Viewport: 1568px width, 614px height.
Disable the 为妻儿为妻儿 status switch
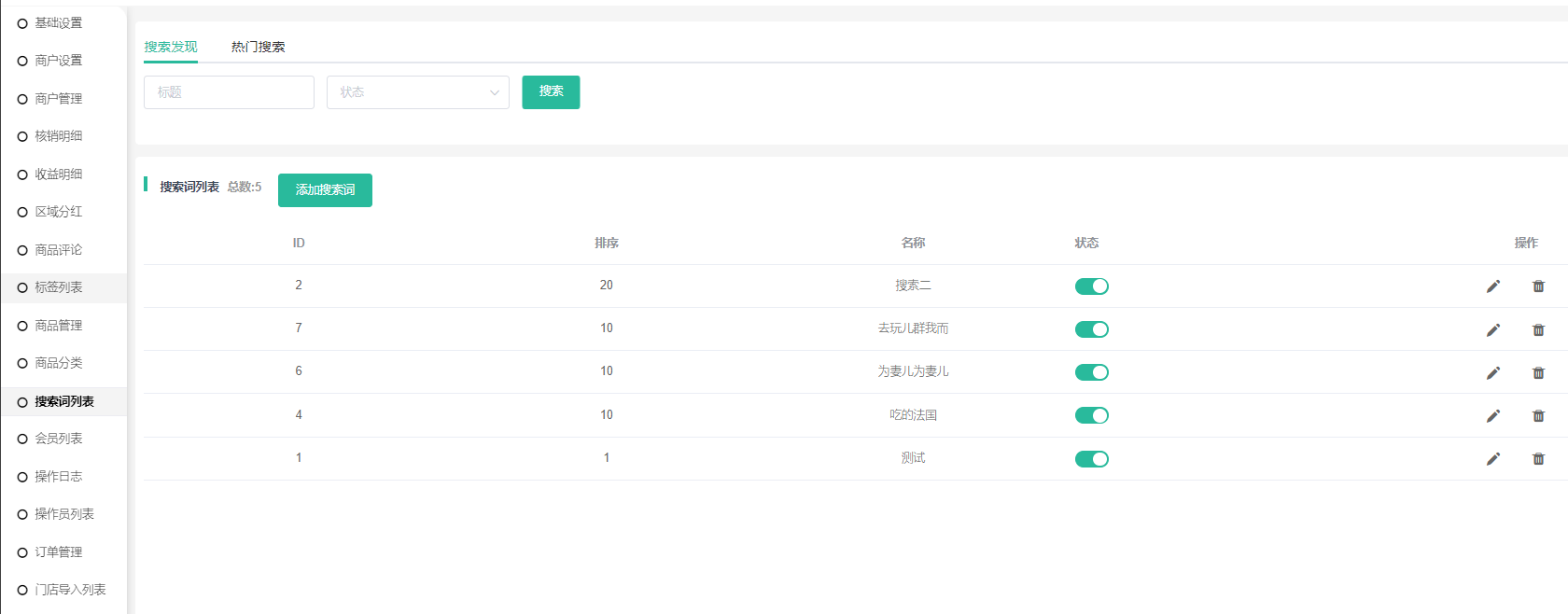(1091, 372)
